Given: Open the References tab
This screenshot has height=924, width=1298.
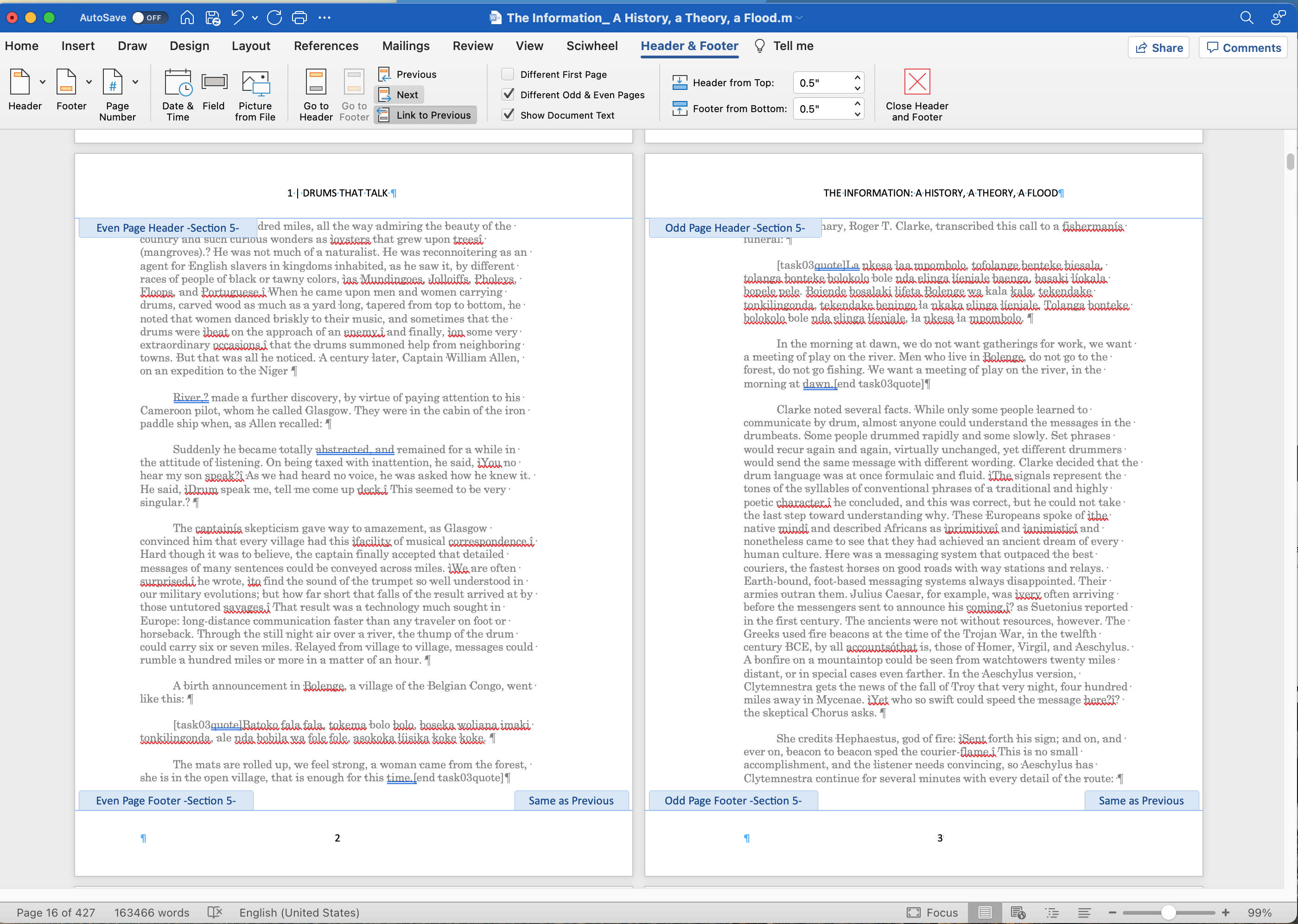Looking at the screenshot, I should tap(325, 46).
